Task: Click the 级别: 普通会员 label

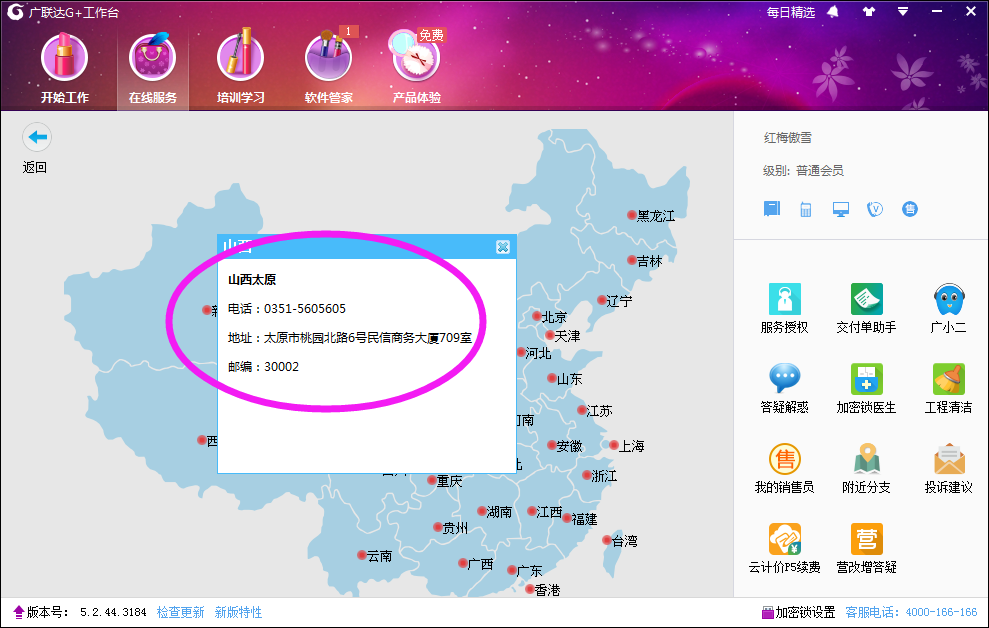Action: 803,170
